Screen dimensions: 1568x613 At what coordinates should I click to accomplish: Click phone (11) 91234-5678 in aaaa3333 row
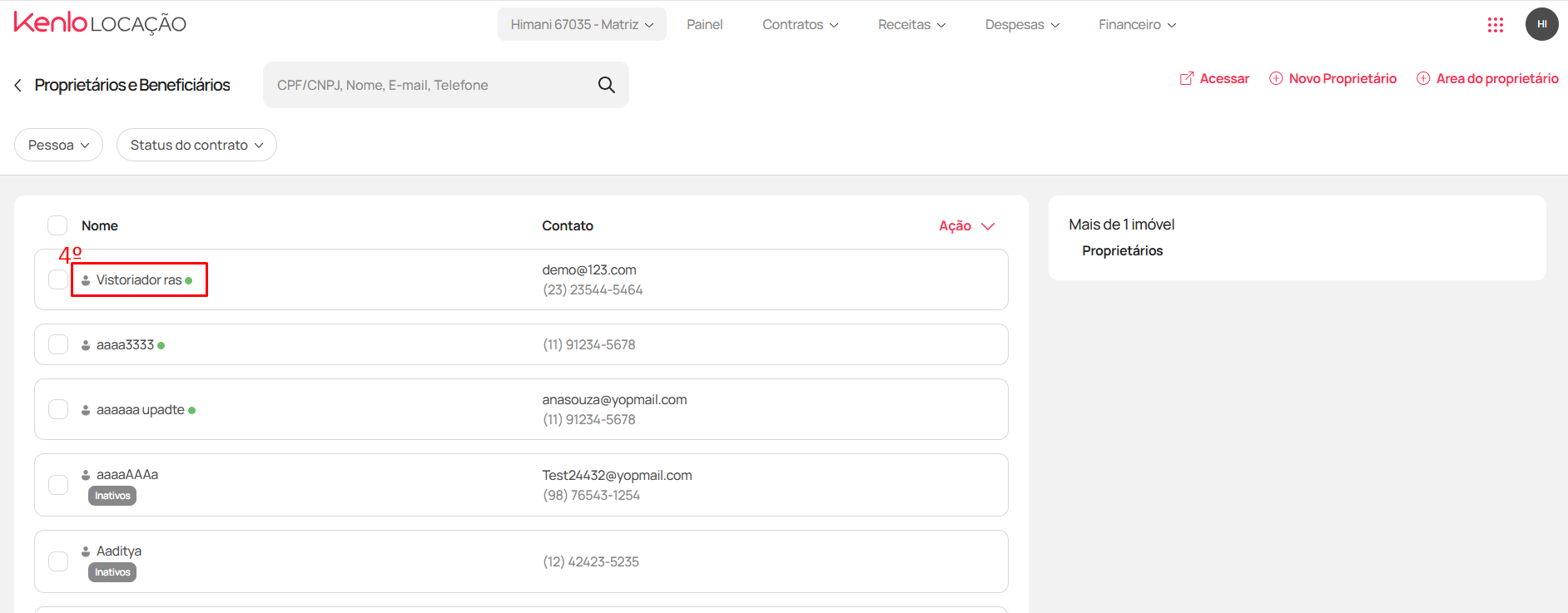pos(589,345)
